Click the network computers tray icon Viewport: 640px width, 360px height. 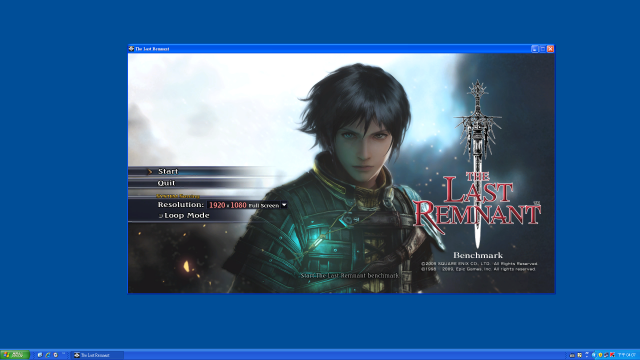tap(606, 355)
